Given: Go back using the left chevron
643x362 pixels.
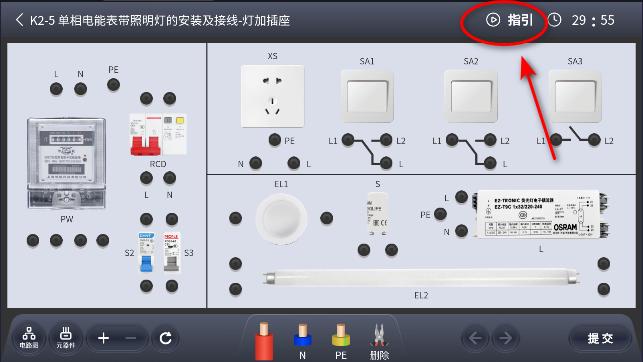Looking at the screenshot, I should pos(19,20).
